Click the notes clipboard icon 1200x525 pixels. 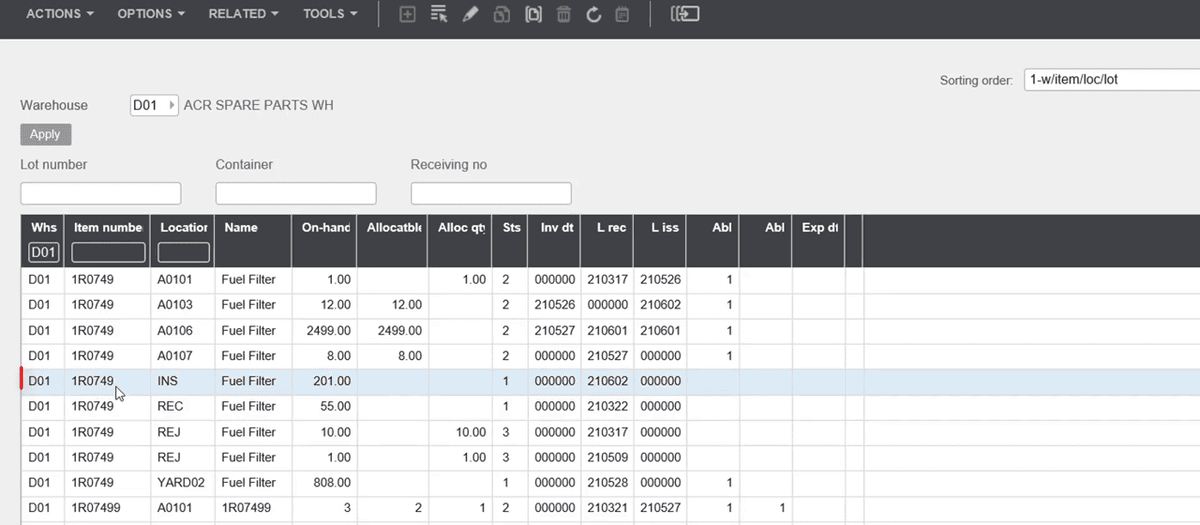pos(622,14)
